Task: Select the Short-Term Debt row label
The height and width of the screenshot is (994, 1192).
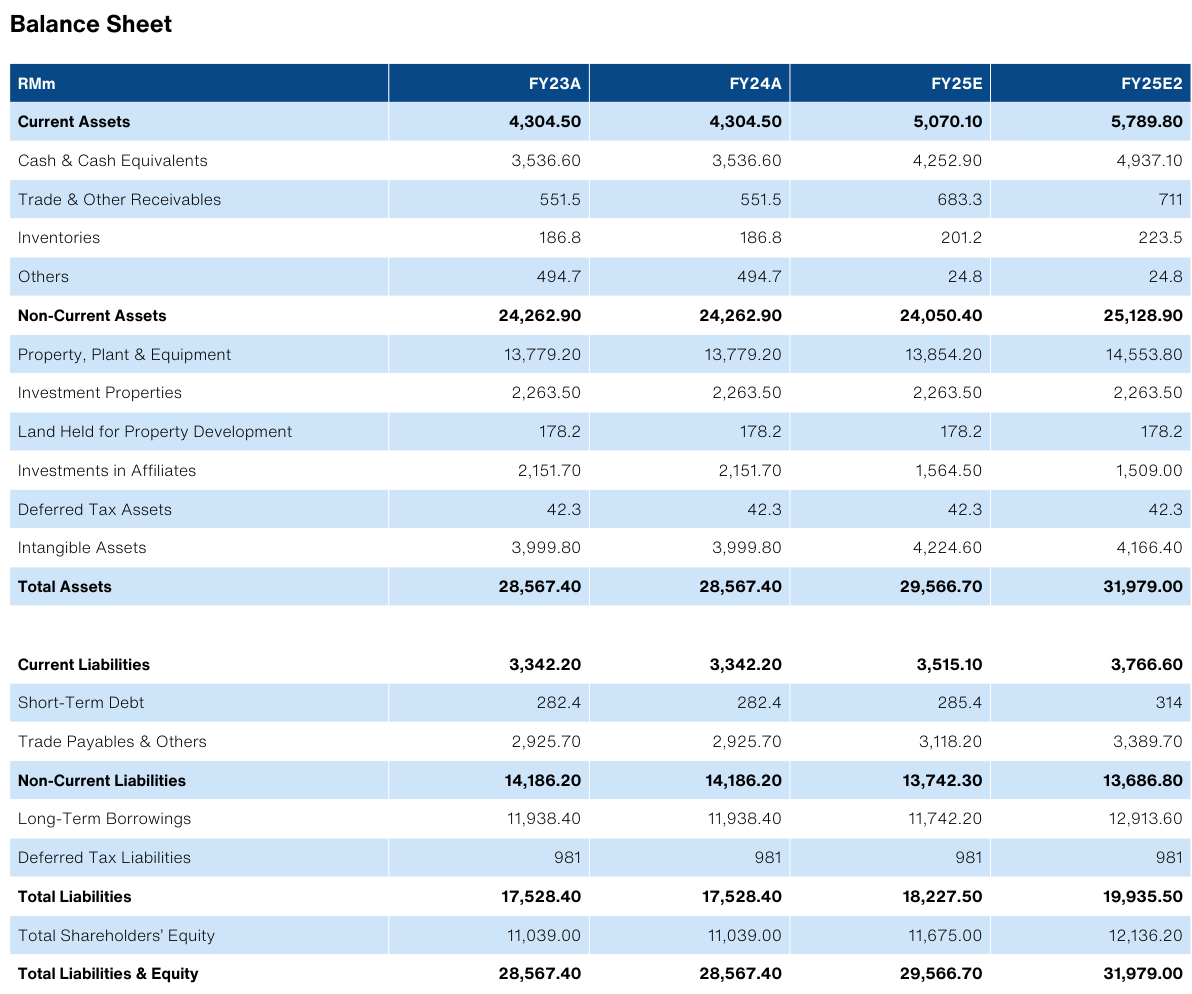Action: (x=81, y=703)
